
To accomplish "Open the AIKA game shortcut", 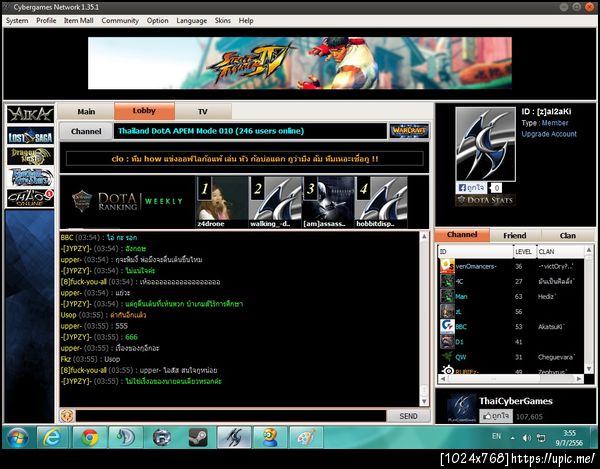I will click(30, 114).
